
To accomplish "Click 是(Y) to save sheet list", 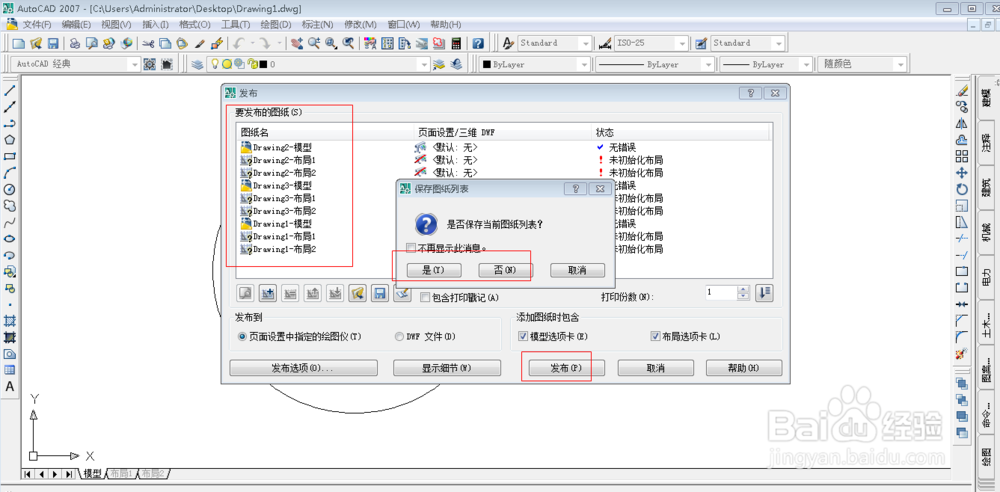I will click(434, 270).
